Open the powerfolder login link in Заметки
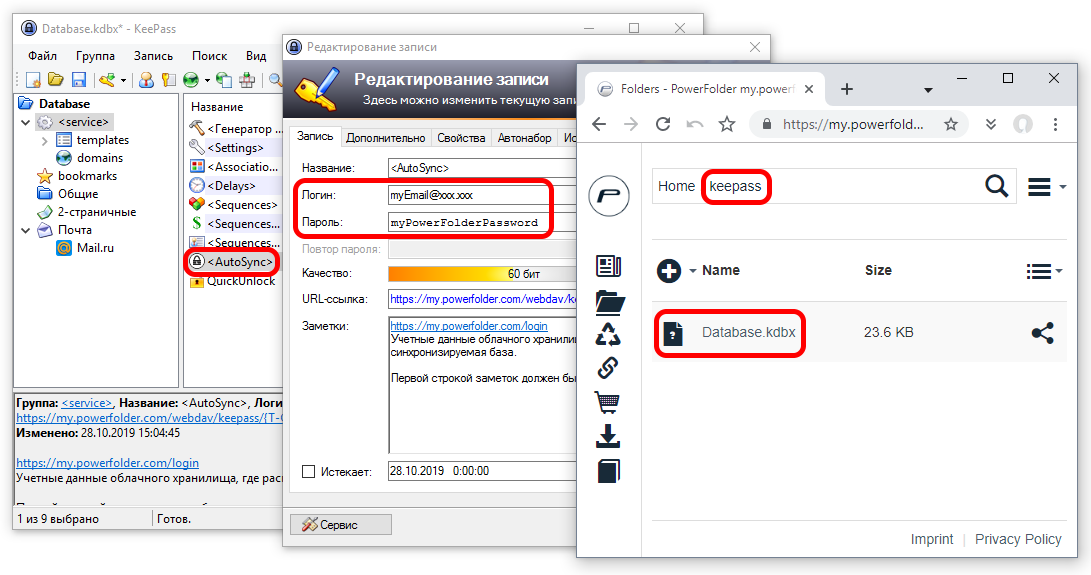Viewport: 1091px width, 575px height. (x=468, y=326)
